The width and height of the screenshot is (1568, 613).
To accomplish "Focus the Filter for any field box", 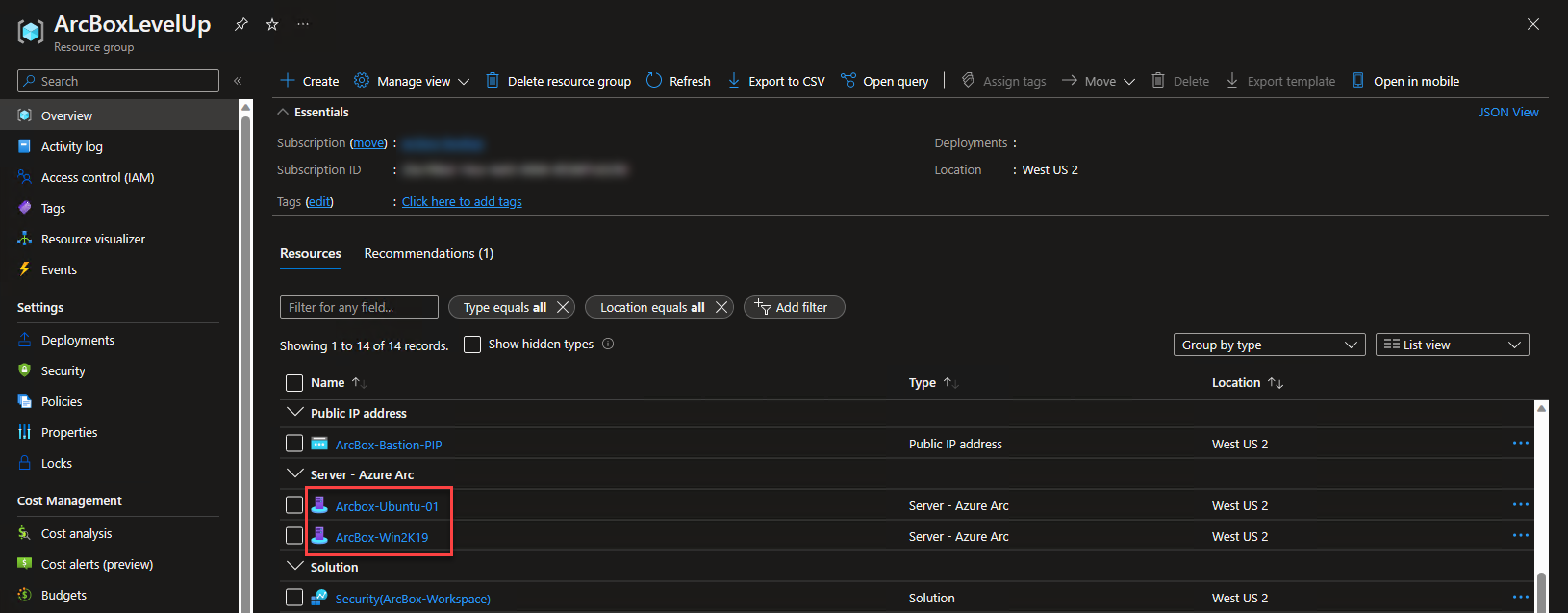I will point(359,307).
